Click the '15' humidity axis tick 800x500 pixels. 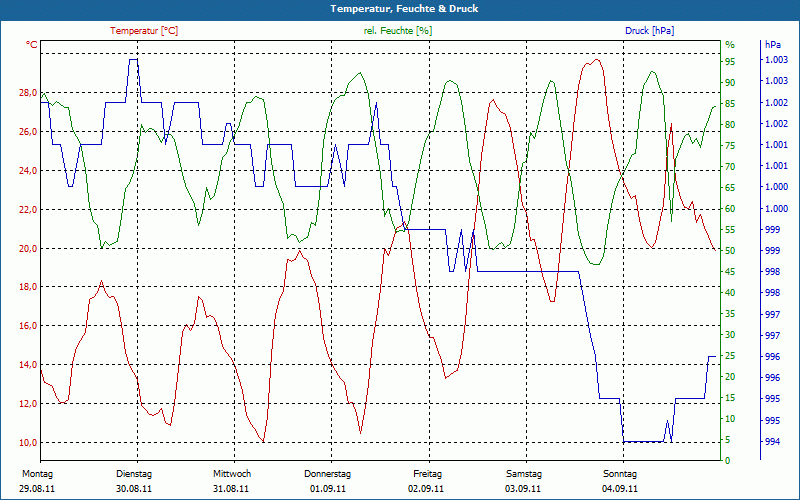[730, 398]
